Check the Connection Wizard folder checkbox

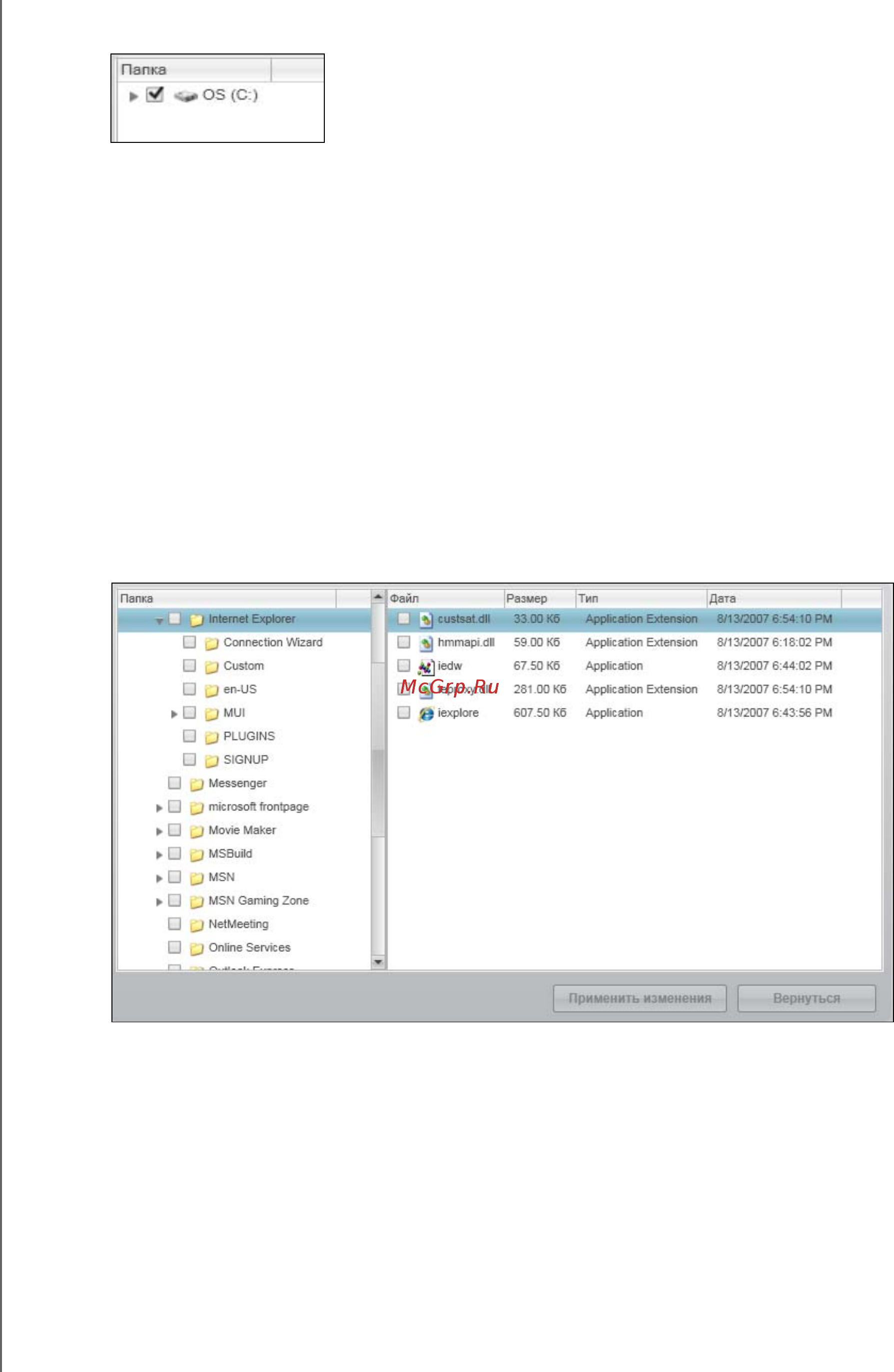tap(189, 642)
